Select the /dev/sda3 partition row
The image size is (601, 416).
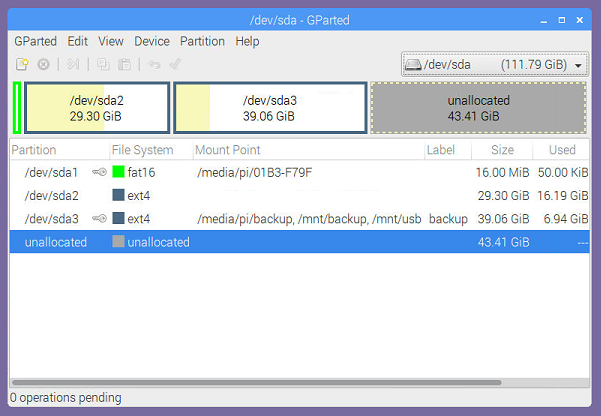(299, 219)
